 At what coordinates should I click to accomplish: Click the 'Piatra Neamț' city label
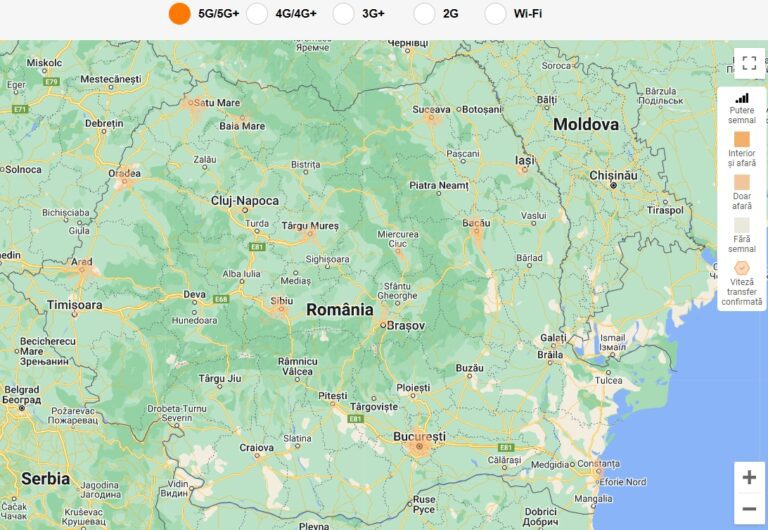coord(439,185)
